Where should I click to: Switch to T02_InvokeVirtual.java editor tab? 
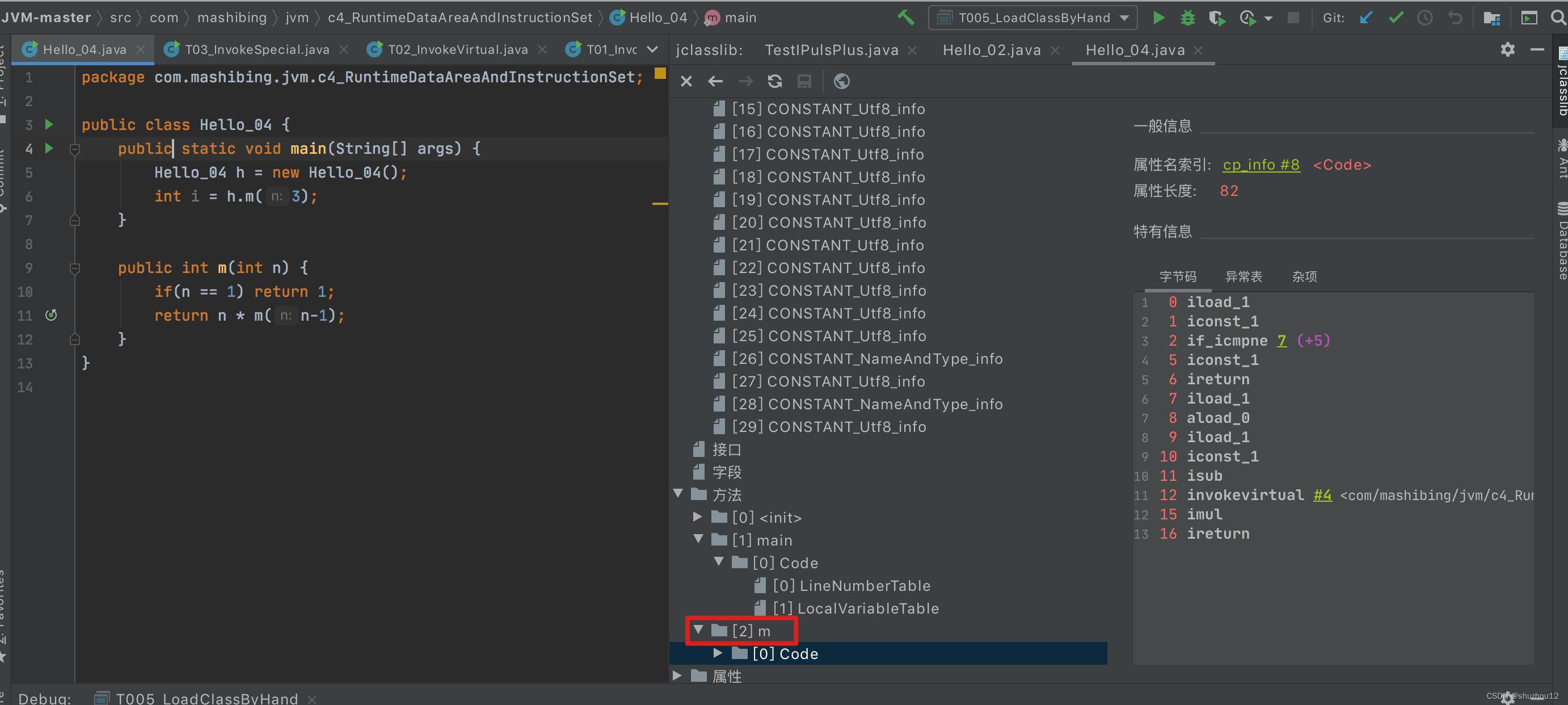pyautogui.click(x=457, y=49)
